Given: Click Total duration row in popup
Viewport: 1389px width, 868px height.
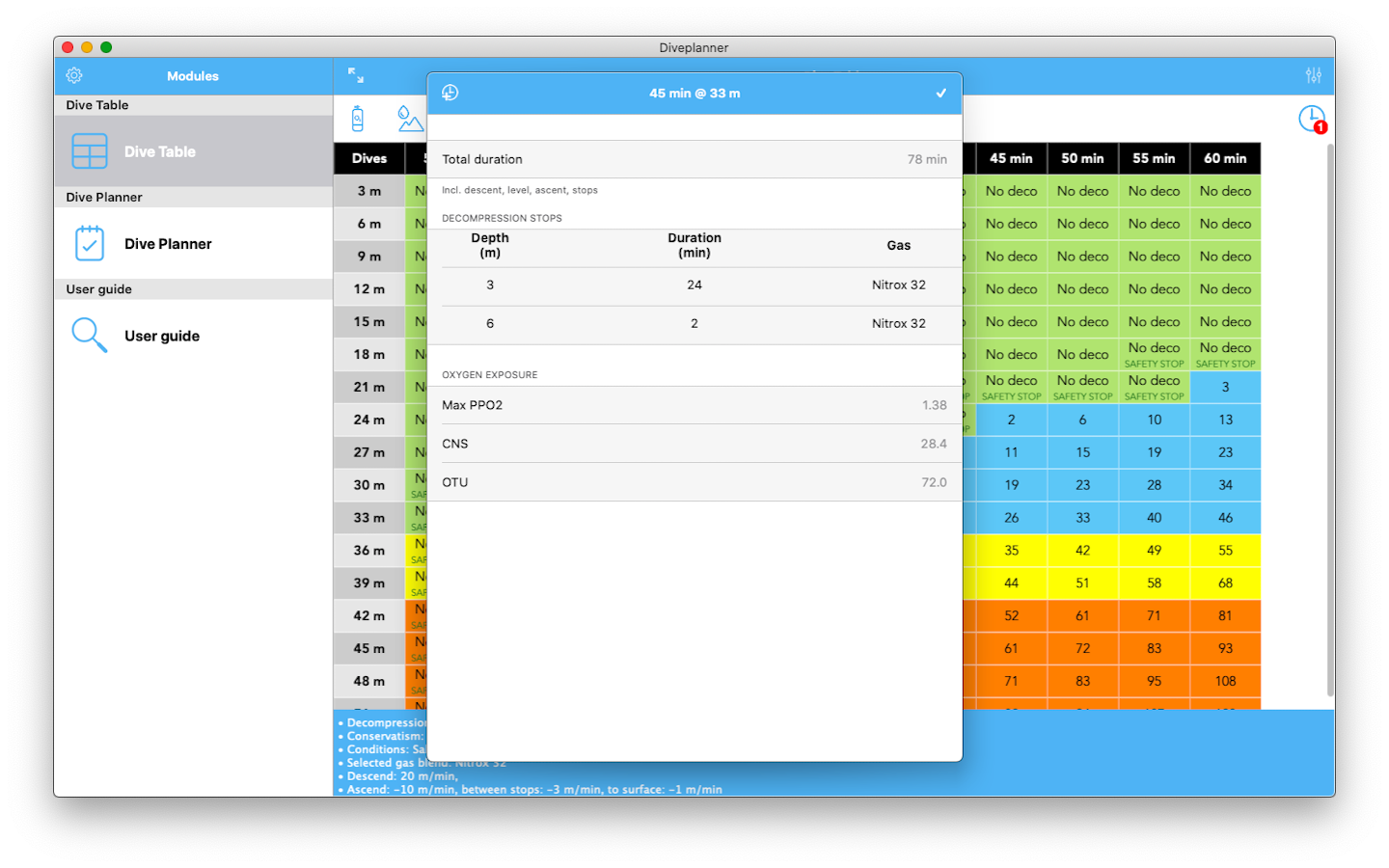Looking at the screenshot, I should pyautogui.click(x=694, y=159).
